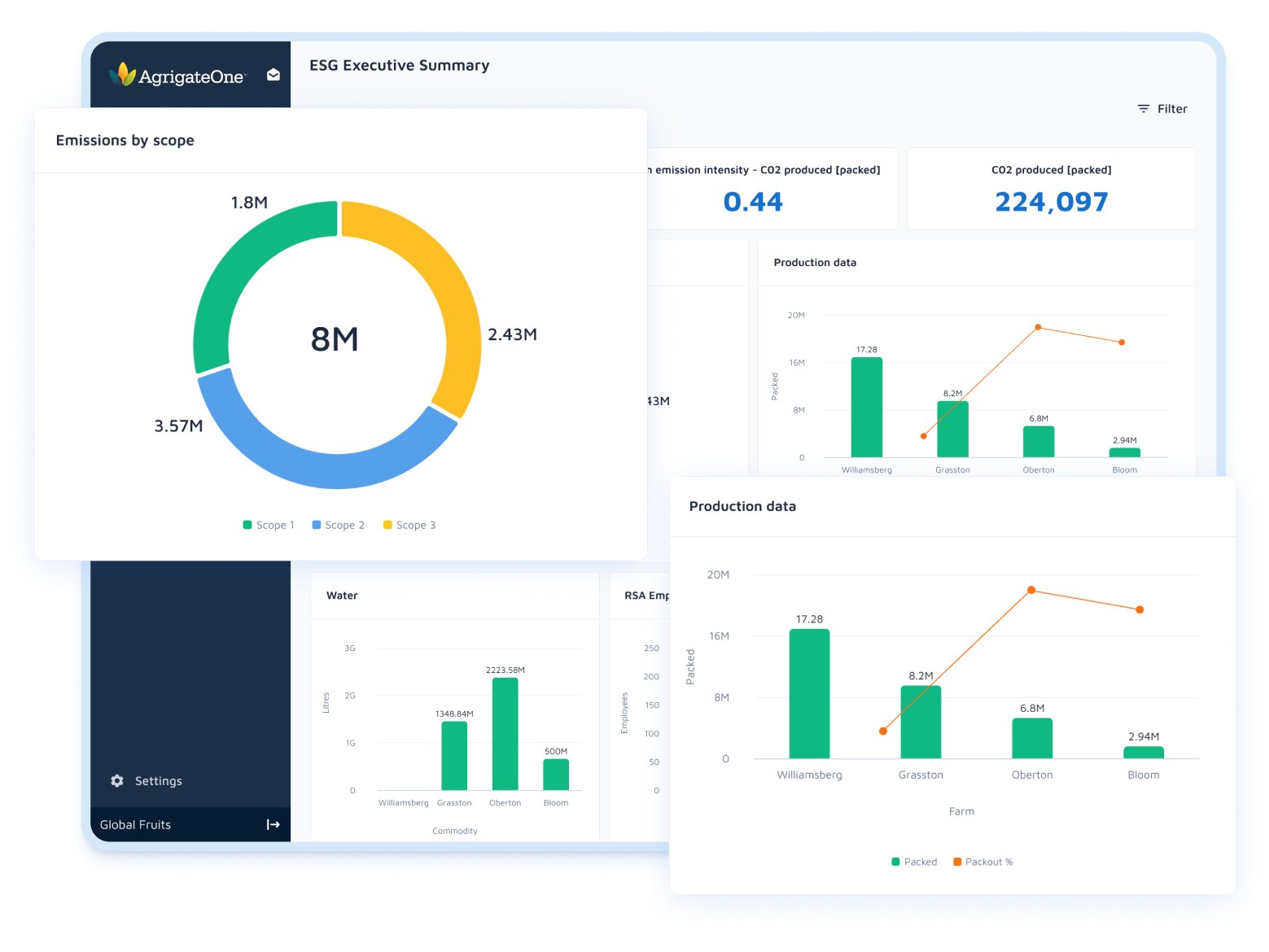Open the ESG Executive Summary page title
Viewport: 1269px width, 952px height.
tap(399, 65)
